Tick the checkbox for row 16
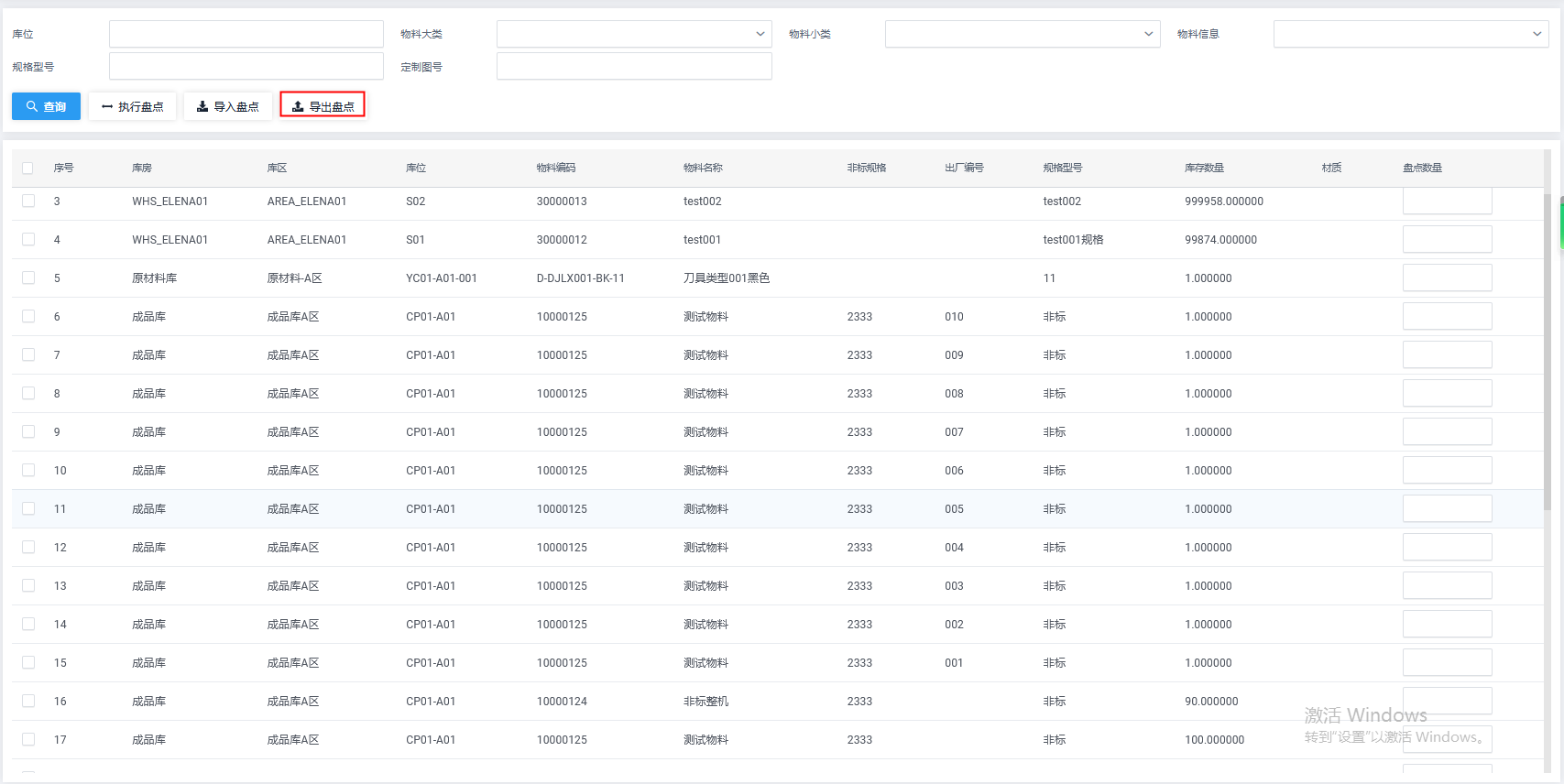 click(28, 702)
